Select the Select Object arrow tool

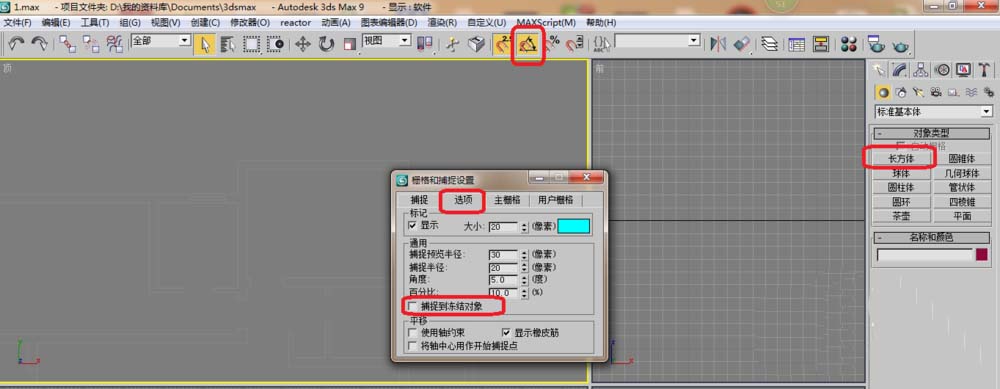click(205, 44)
